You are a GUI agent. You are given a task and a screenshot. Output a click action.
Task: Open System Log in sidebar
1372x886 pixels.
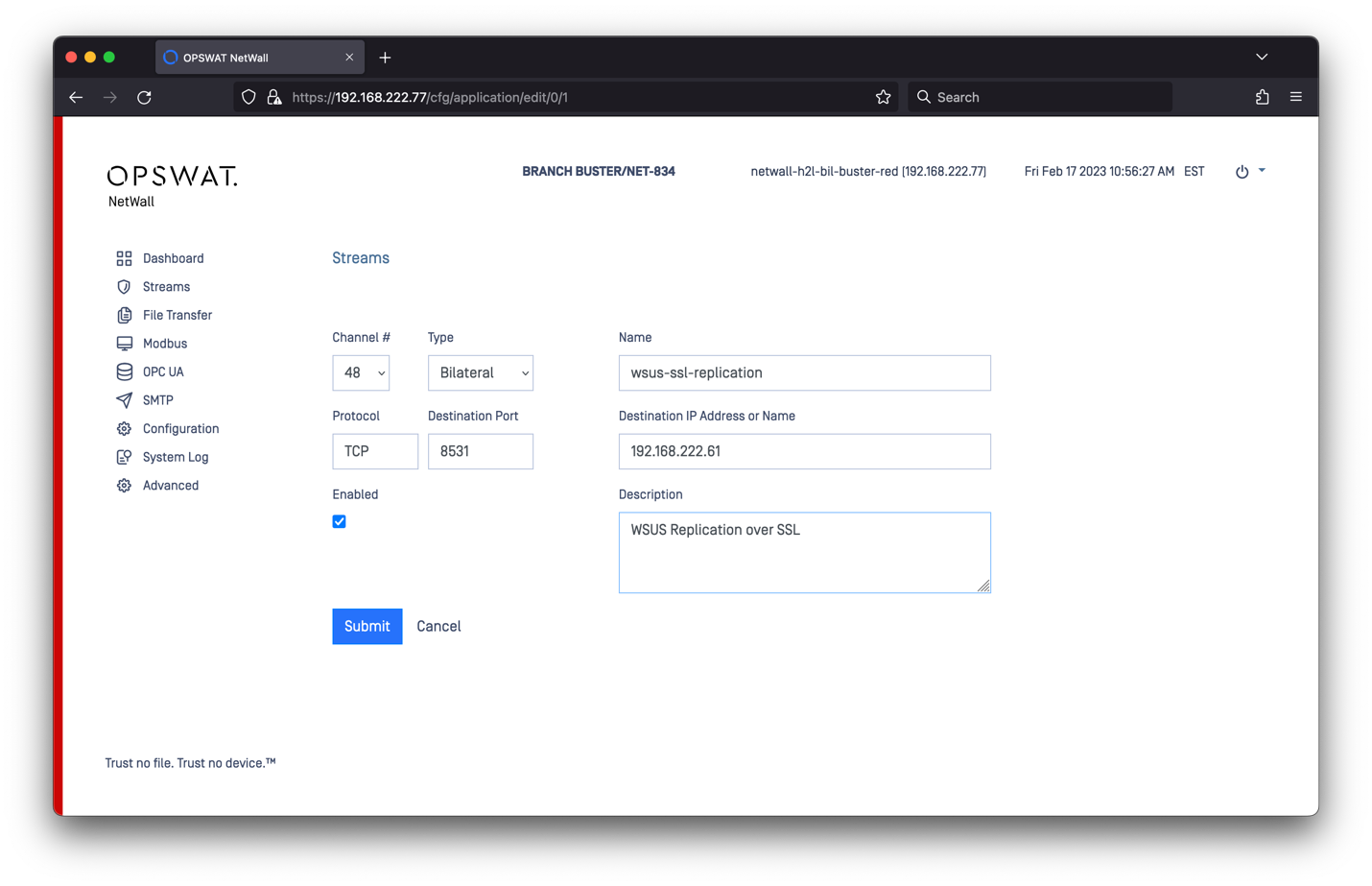pyautogui.click(x=176, y=457)
